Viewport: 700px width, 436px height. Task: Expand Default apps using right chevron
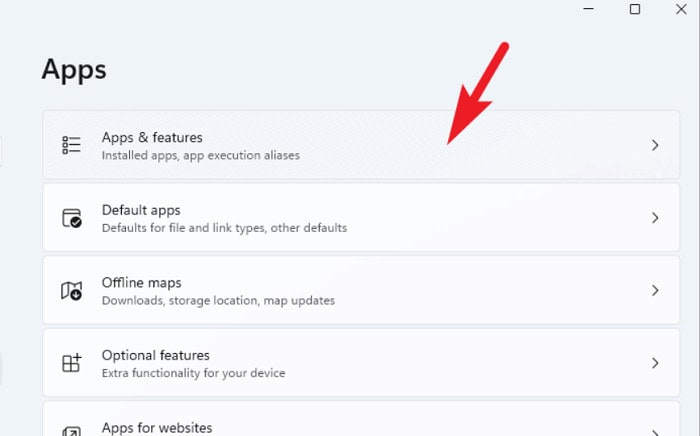pyautogui.click(x=655, y=218)
